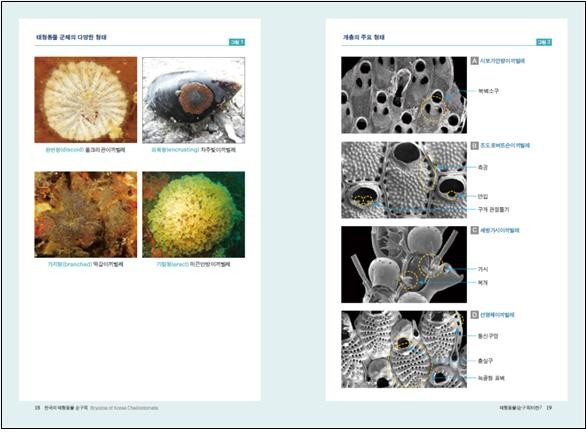Open the brown branched colony photo

[x=86, y=214]
